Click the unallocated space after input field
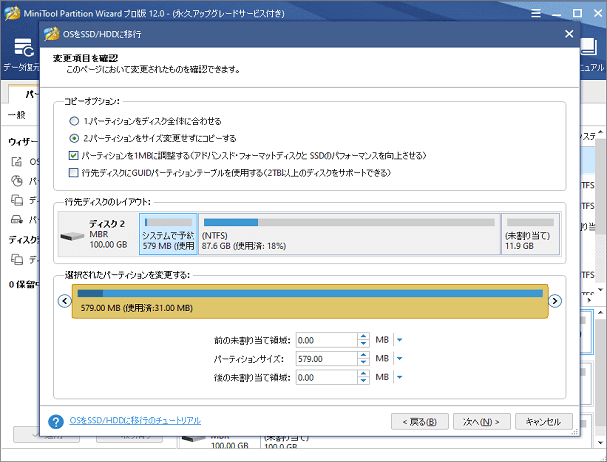 point(327,377)
